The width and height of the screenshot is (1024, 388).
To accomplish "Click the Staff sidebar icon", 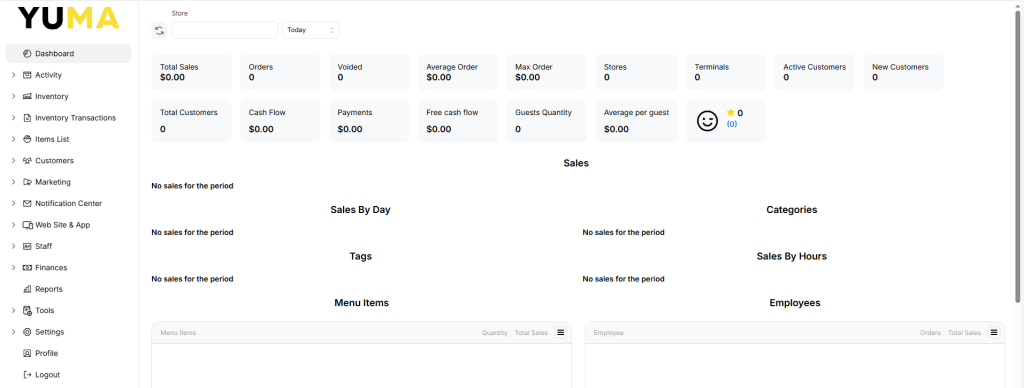I will pos(27,246).
